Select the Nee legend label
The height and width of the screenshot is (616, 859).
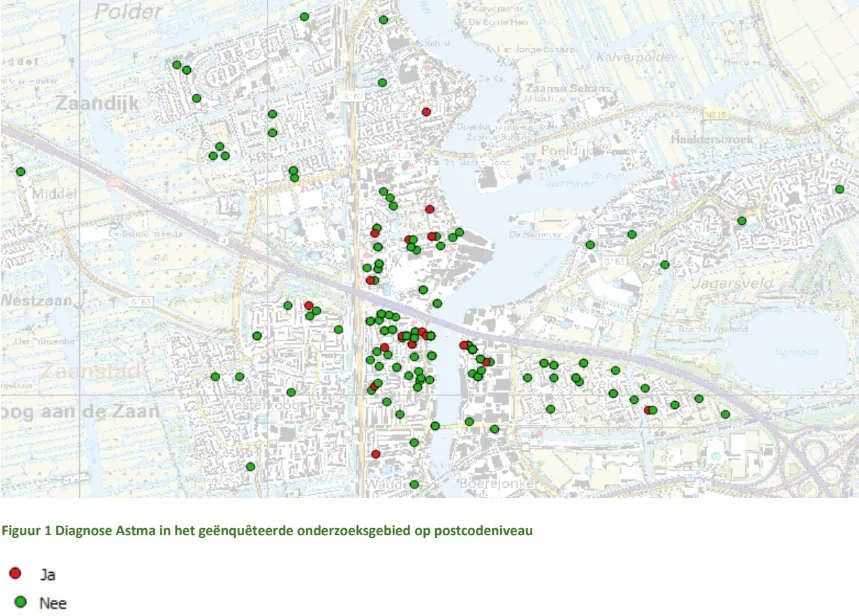(52, 603)
